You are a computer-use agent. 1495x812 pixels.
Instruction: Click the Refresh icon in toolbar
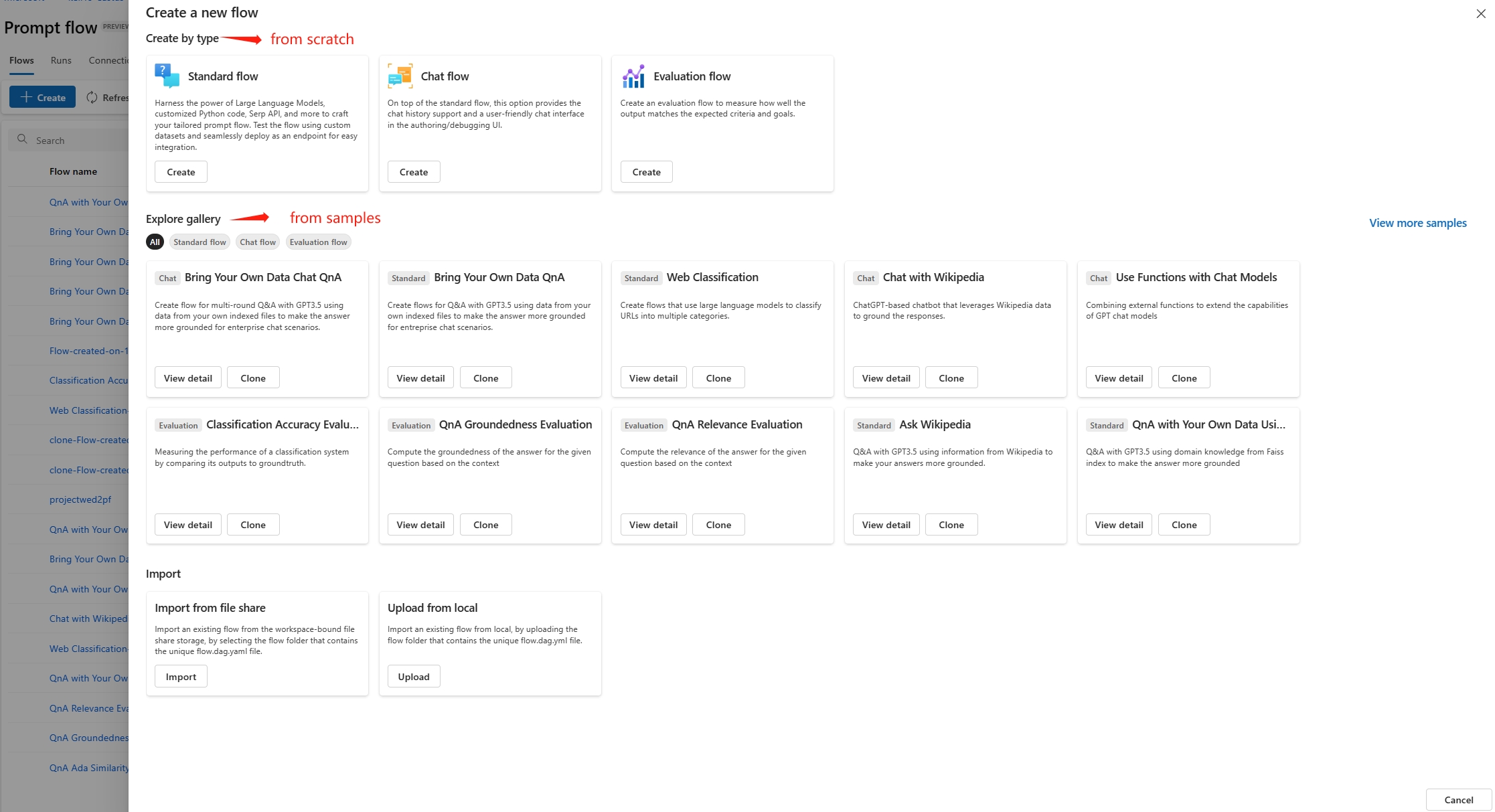92,98
